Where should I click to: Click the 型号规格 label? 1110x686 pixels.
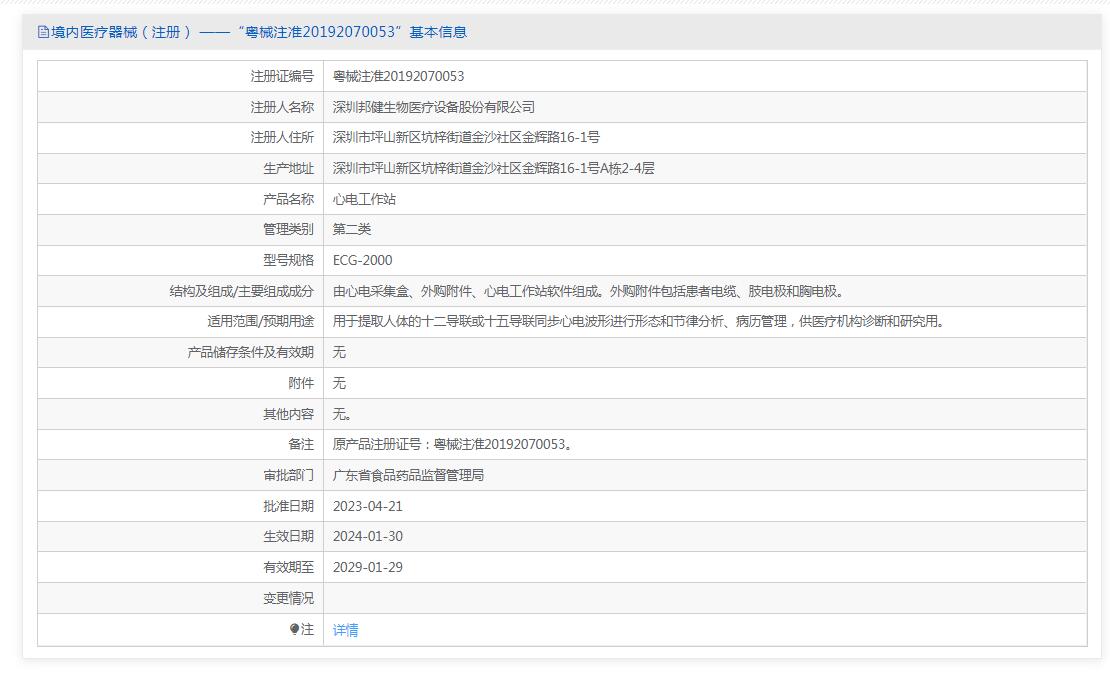point(288,260)
